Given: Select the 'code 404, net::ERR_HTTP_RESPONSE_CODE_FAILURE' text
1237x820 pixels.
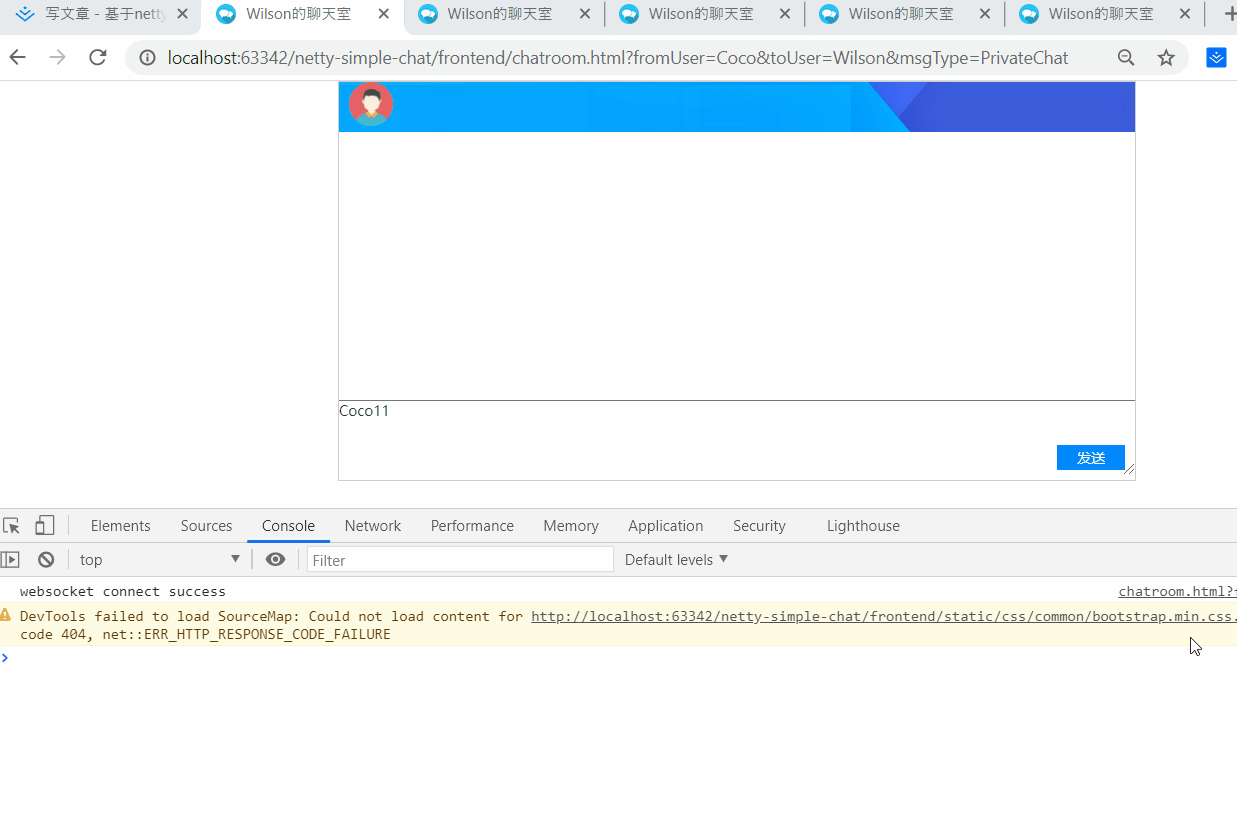Looking at the screenshot, I should coord(205,634).
